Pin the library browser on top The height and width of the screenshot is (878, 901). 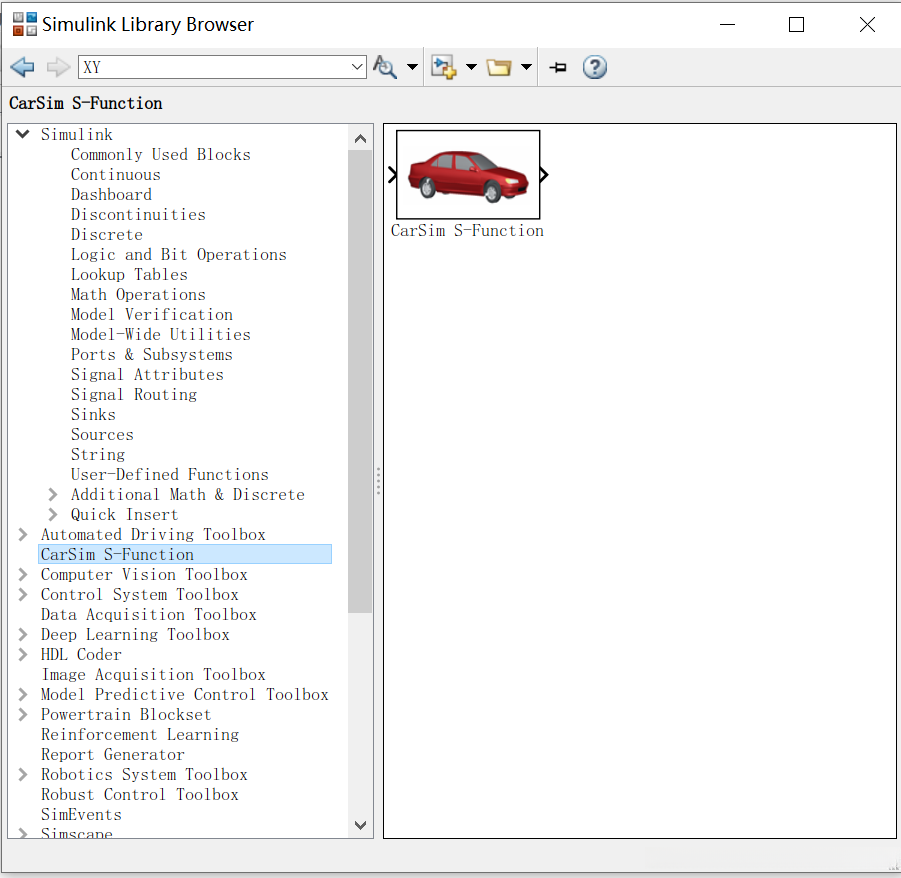557,67
